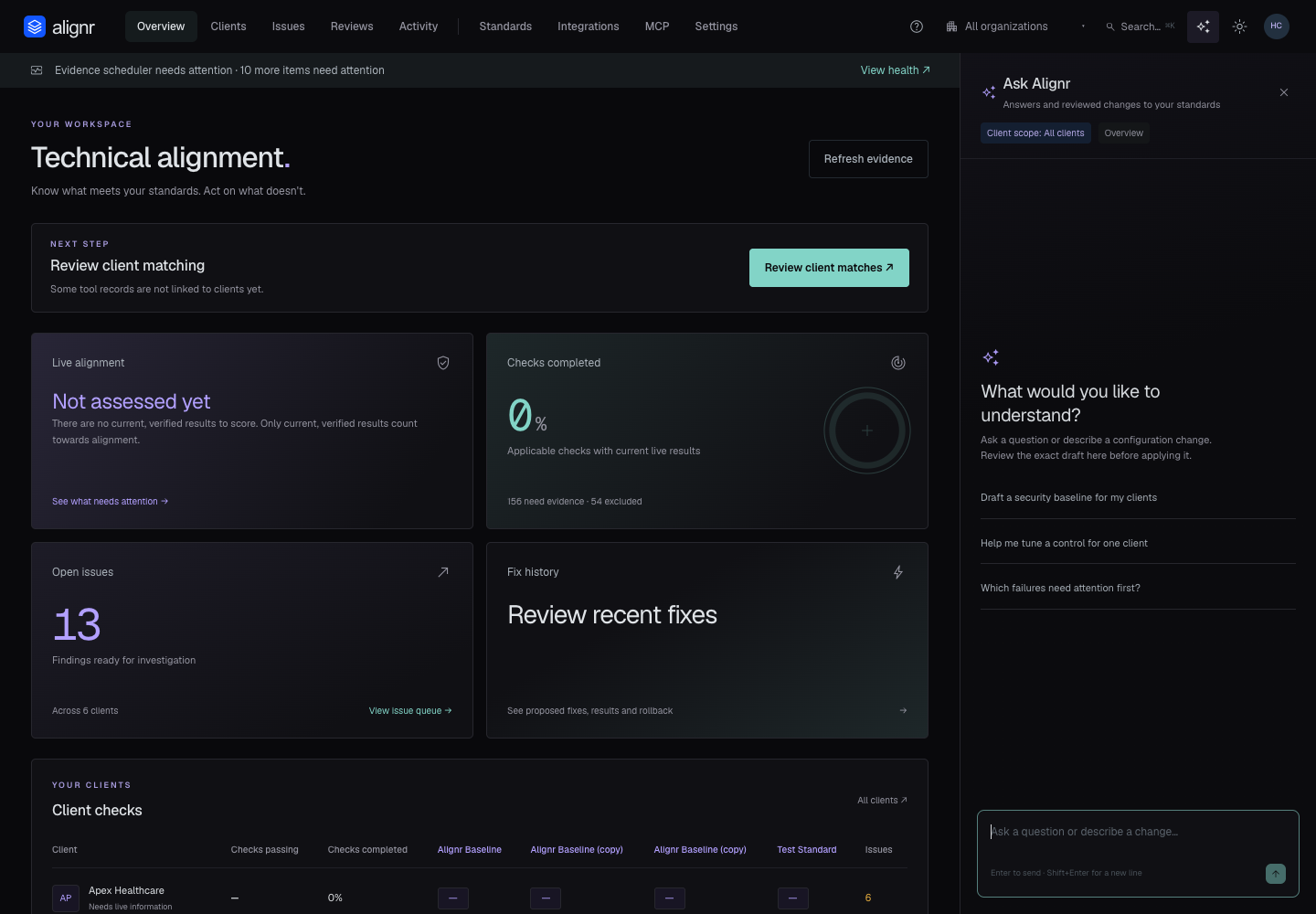Click the Checks completed card's gauge icon
This screenshot has height=914, width=1316.
(898, 363)
